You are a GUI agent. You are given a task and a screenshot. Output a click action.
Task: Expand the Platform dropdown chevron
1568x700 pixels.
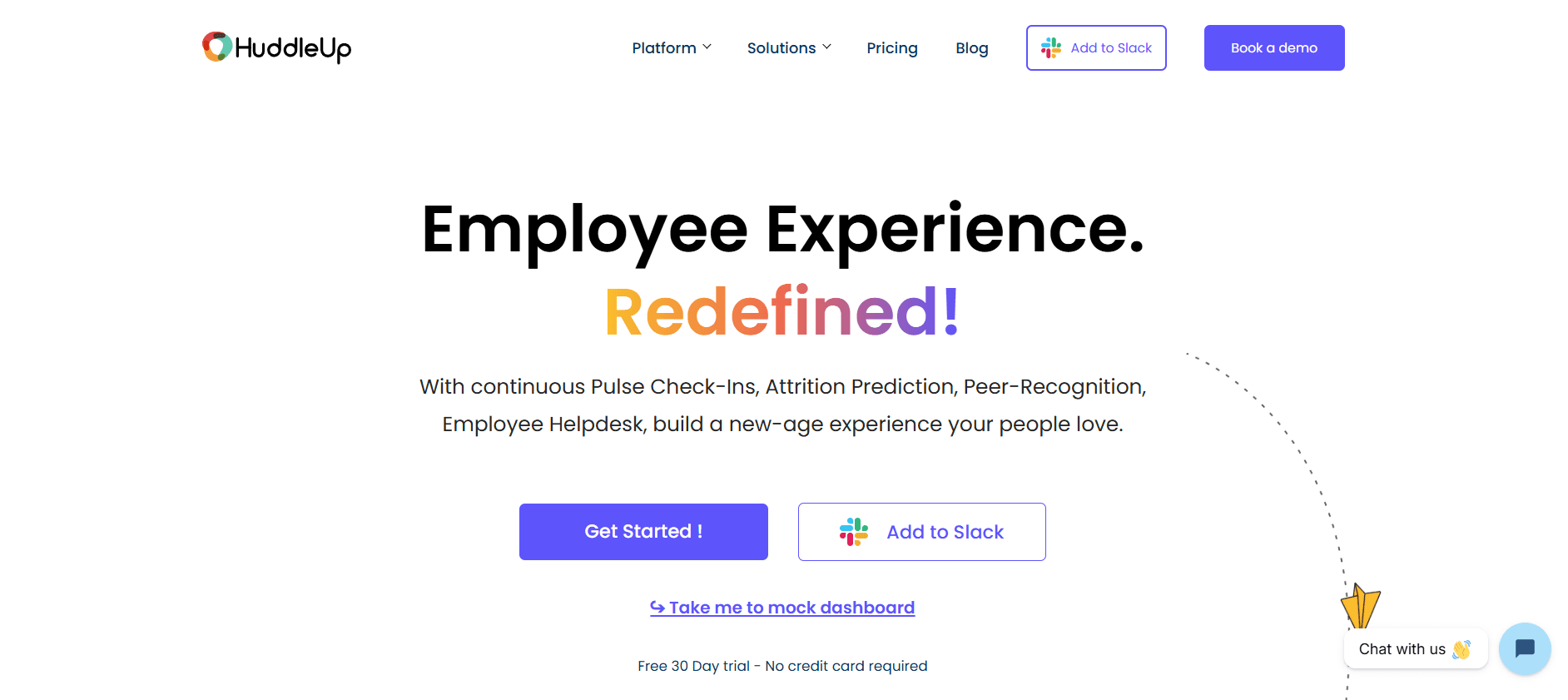pos(707,47)
